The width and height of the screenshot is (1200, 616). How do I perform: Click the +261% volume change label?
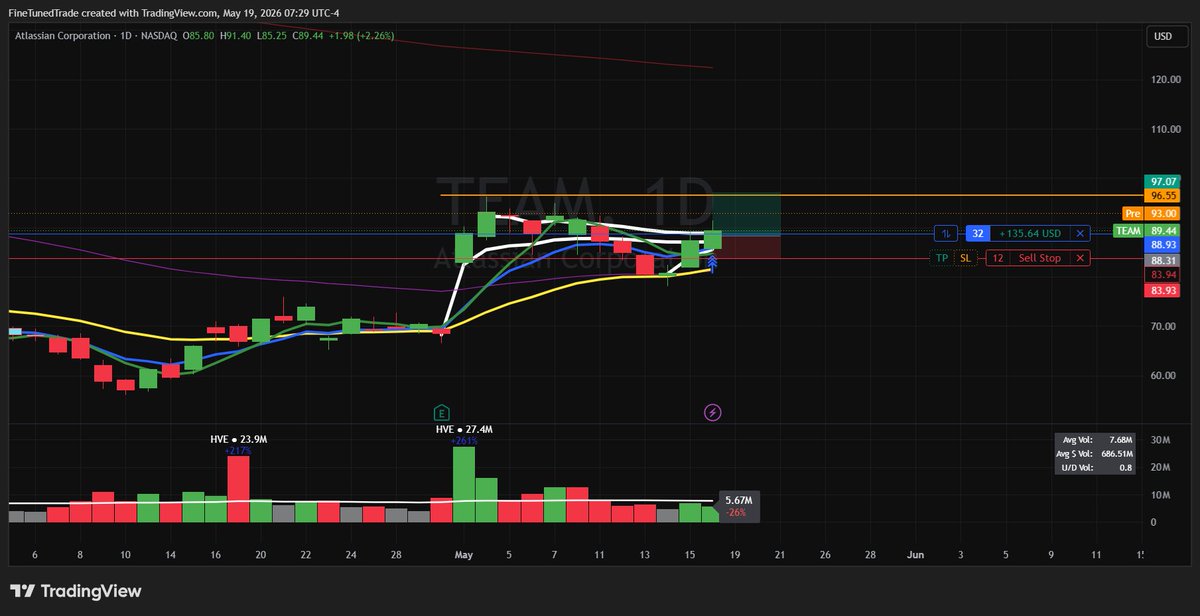464,441
